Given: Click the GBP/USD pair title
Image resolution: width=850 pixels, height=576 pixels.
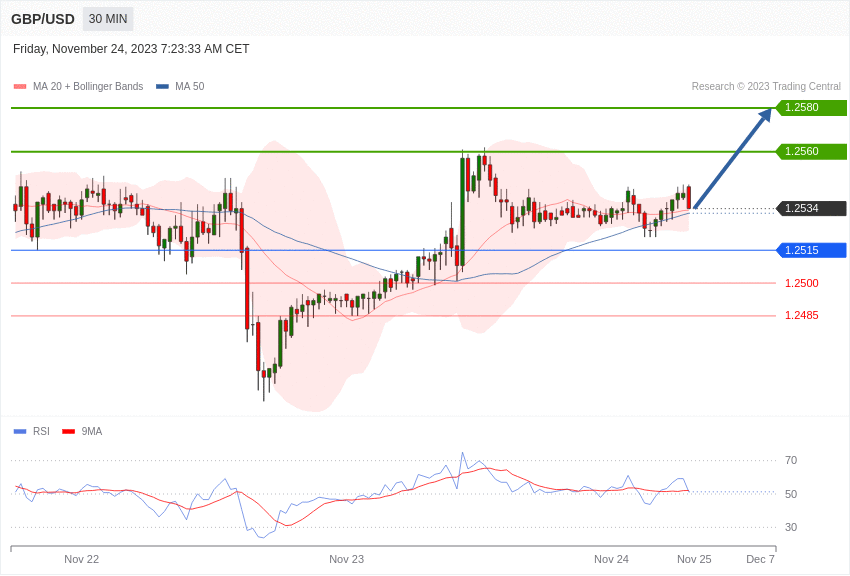Looking at the screenshot, I should (x=43, y=20).
